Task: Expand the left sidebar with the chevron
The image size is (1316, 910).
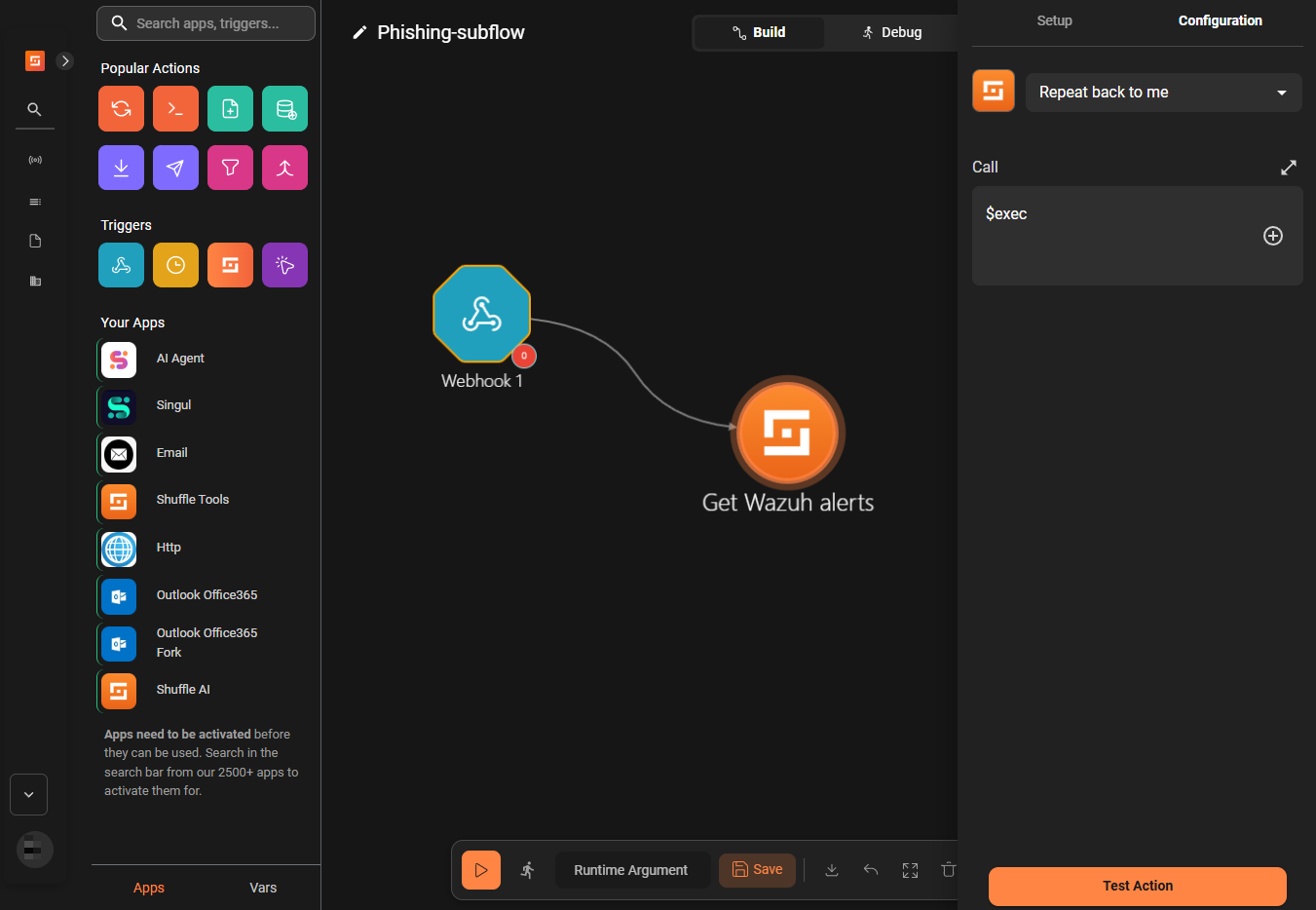Action: (x=64, y=60)
